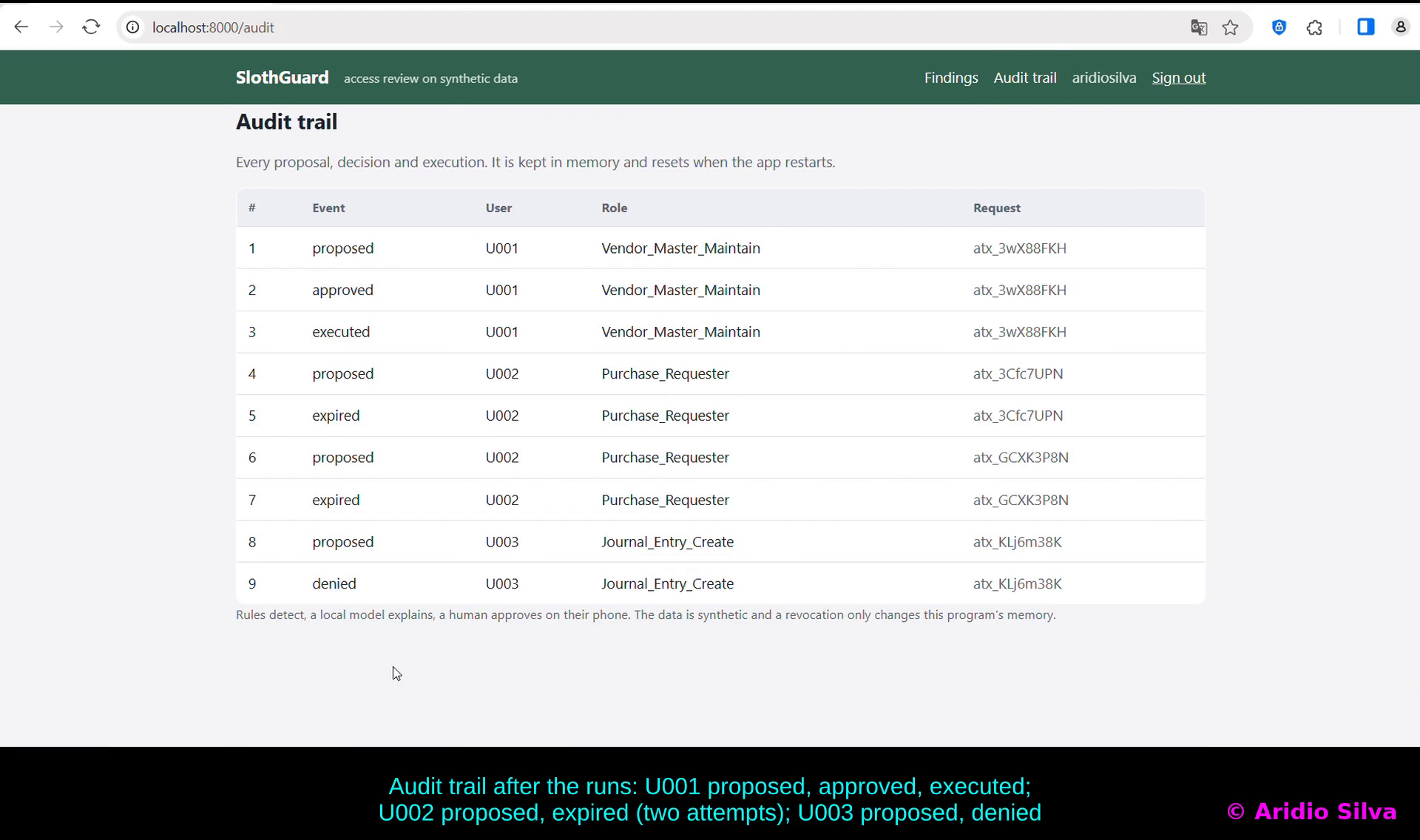
Task: Select the denied event in row 9
Action: pos(334,583)
